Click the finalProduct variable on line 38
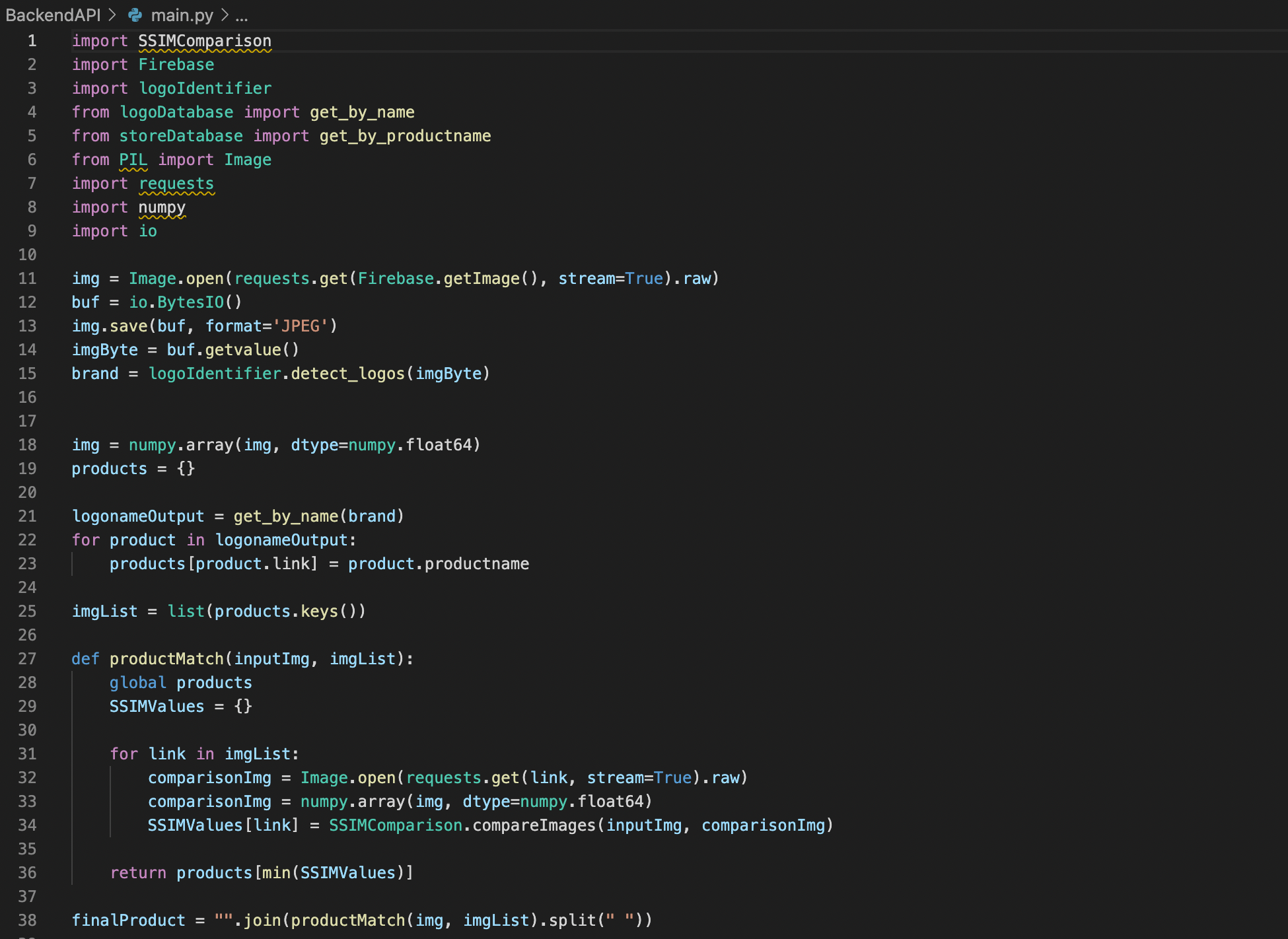1288x939 pixels. click(x=128, y=921)
